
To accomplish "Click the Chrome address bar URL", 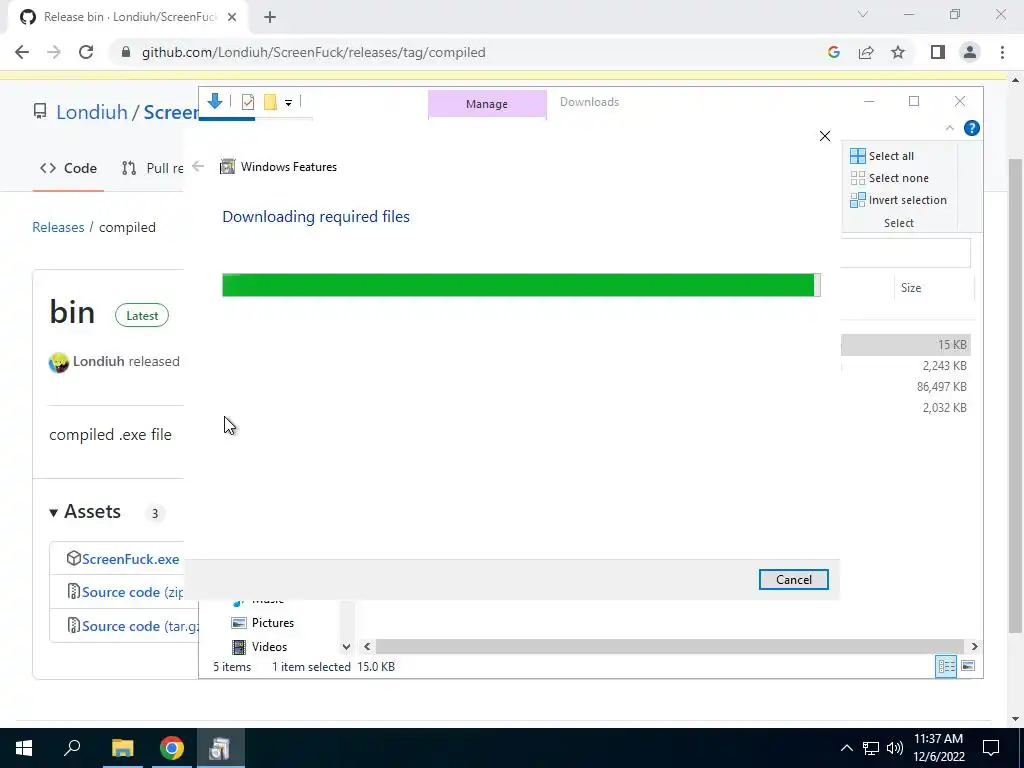I will [x=313, y=52].
